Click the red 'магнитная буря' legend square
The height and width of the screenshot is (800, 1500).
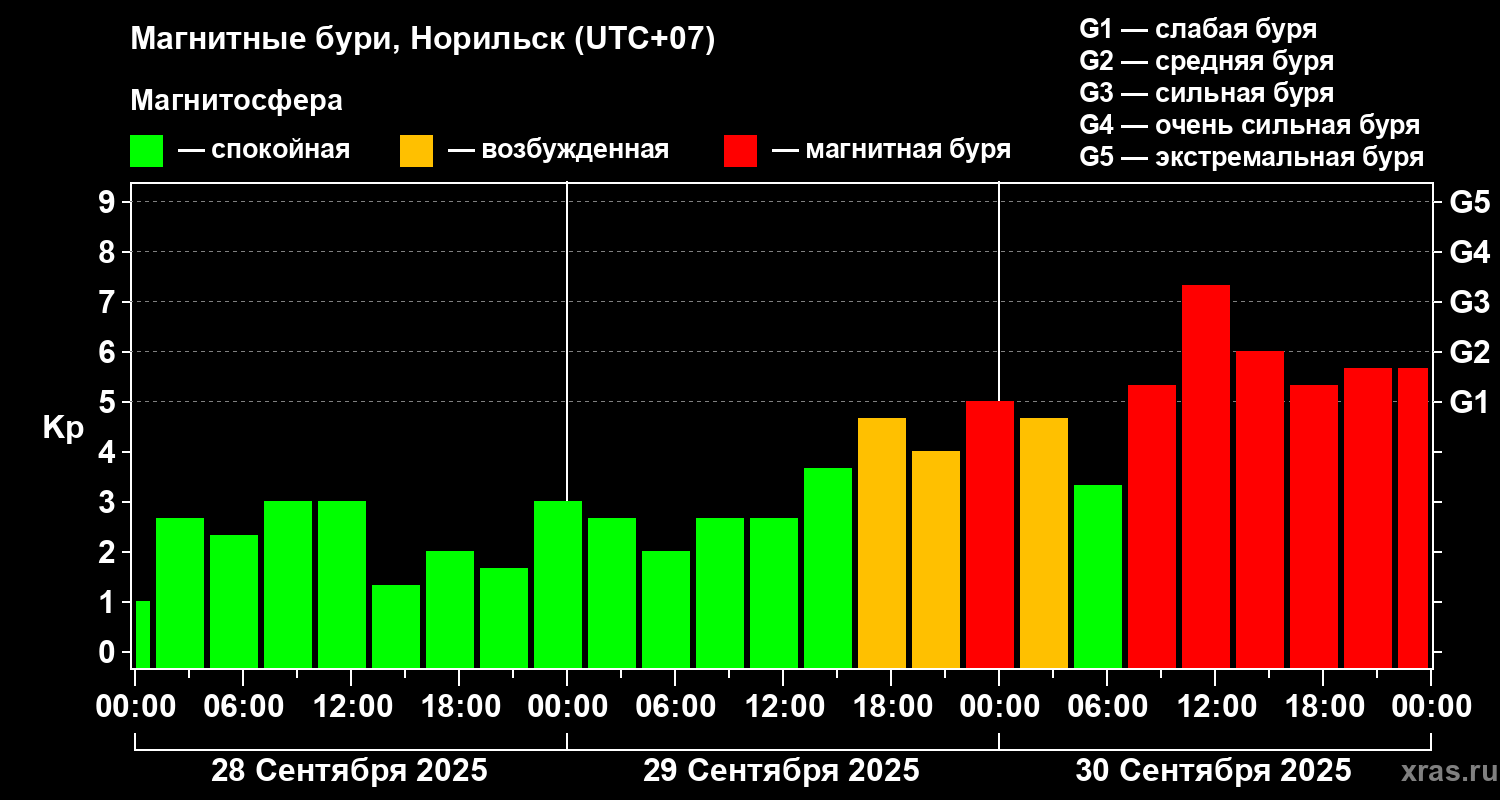pyautogui.click(x=740, y=151)
